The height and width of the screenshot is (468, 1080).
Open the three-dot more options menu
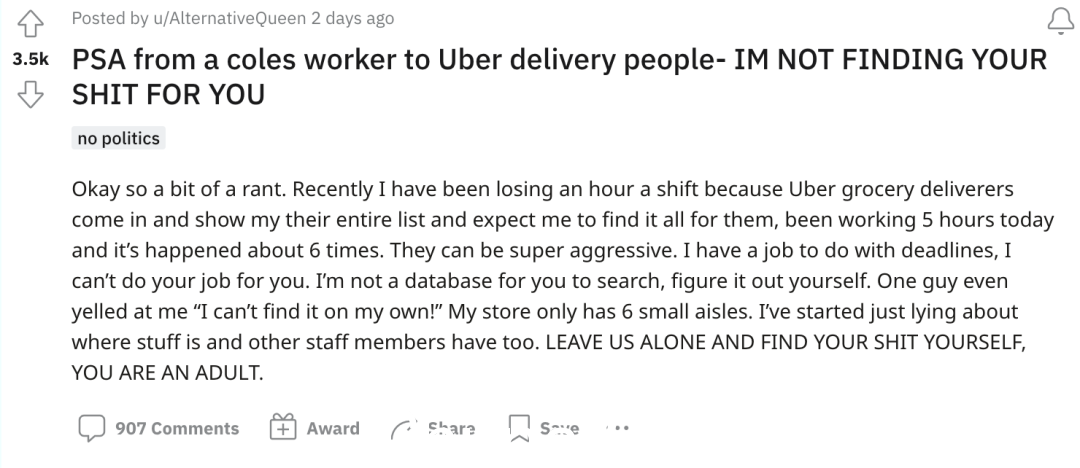(618, 428)
